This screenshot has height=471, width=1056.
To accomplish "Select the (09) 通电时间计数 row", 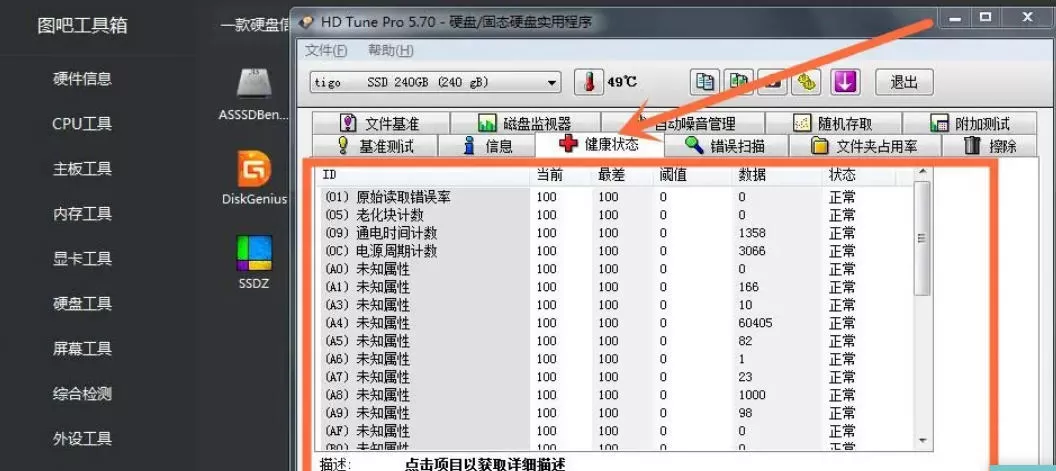I will [x=616, y=233].
